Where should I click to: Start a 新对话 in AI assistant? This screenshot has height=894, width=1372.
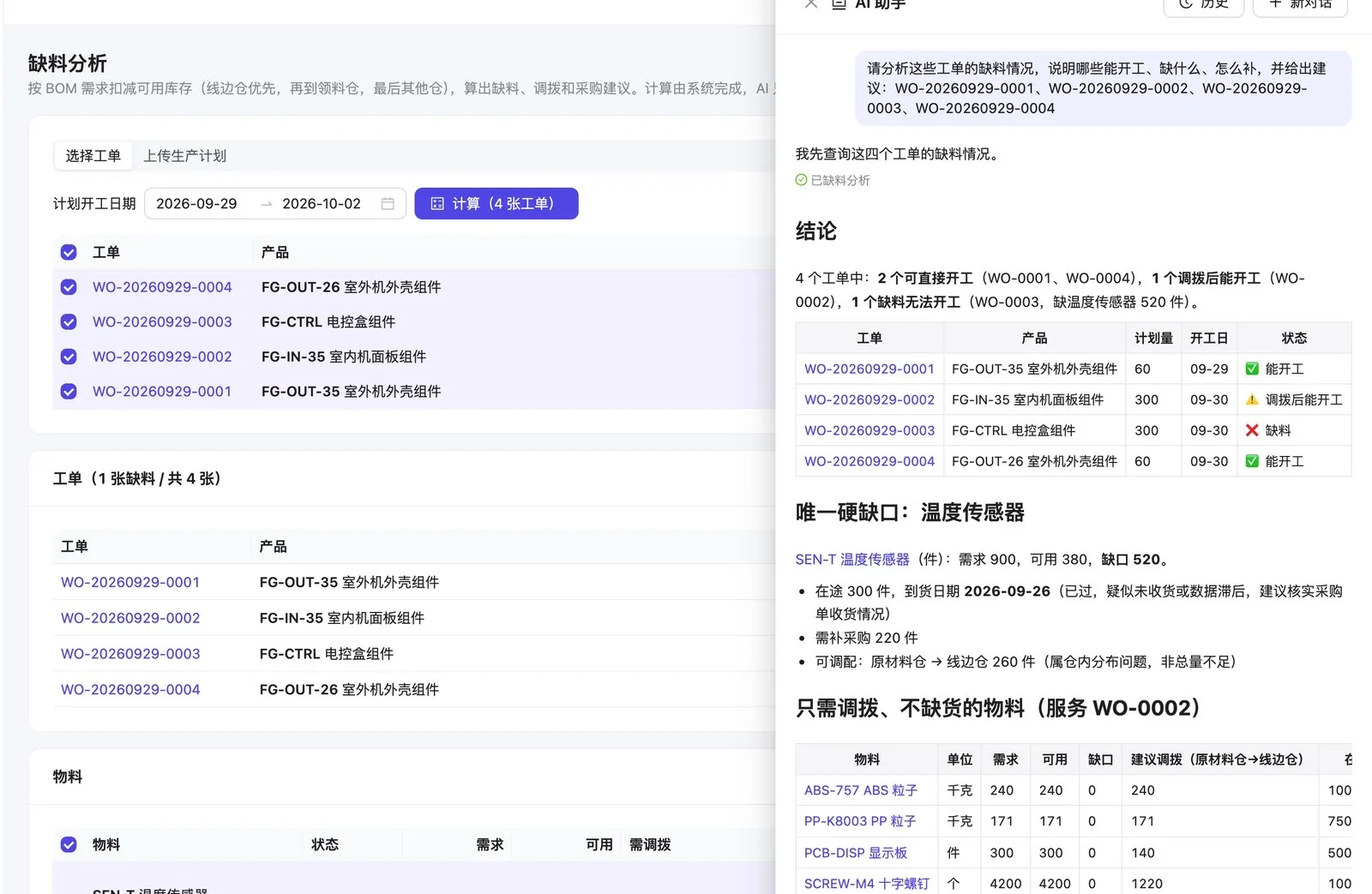[x=1300, y=4]
